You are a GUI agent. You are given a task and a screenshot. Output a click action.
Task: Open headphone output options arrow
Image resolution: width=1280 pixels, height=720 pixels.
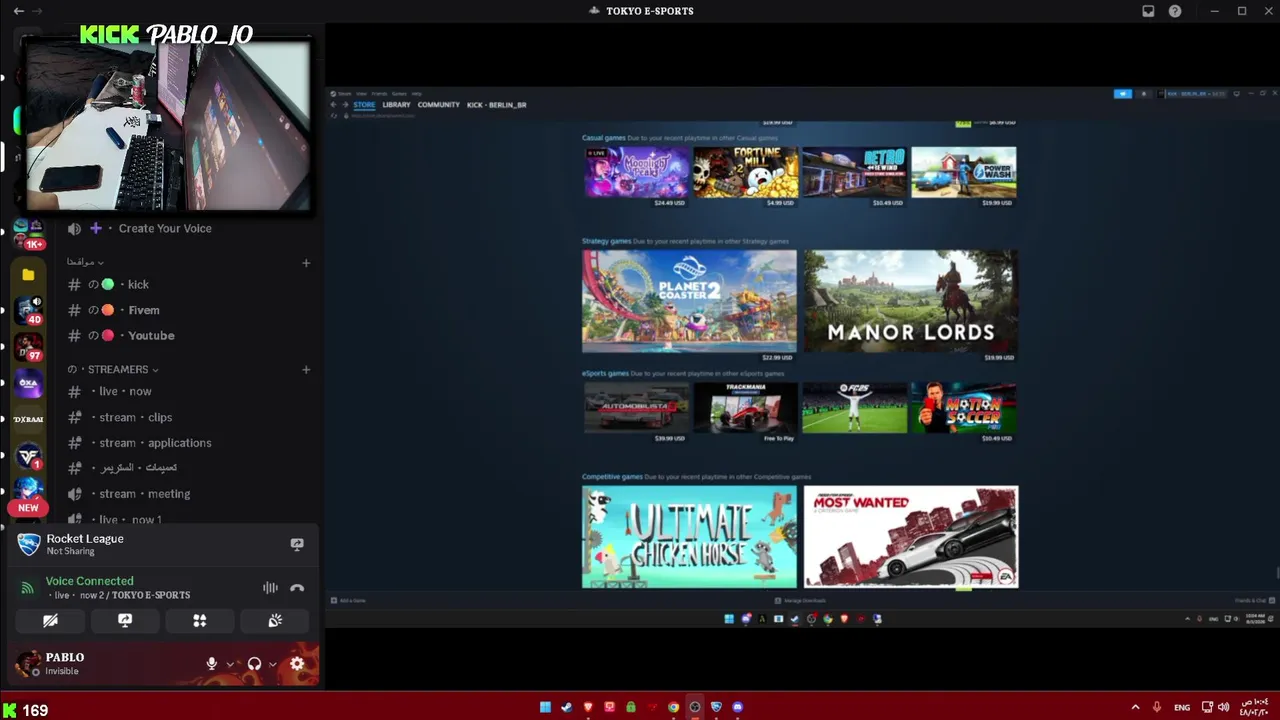click(x=272, y=663)
